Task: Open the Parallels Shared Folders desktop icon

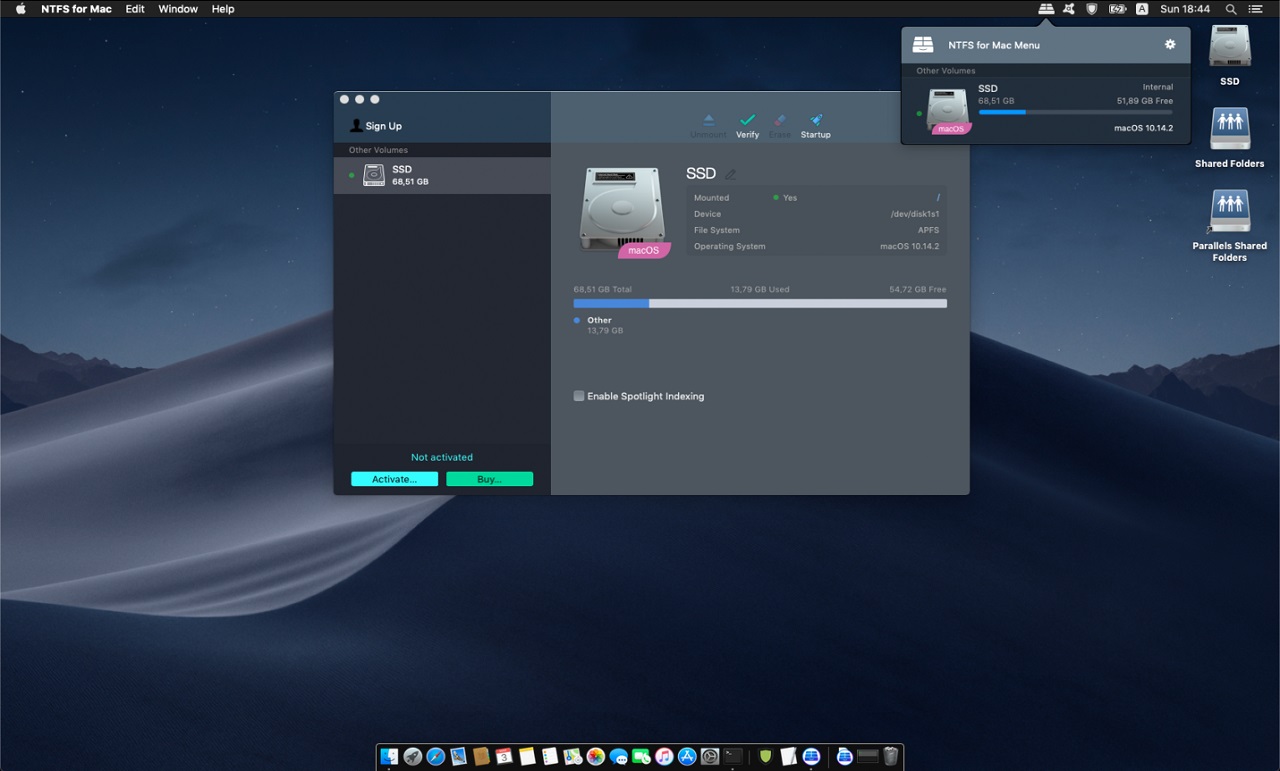Action: pyautogui.click(x=1229, y=213)
